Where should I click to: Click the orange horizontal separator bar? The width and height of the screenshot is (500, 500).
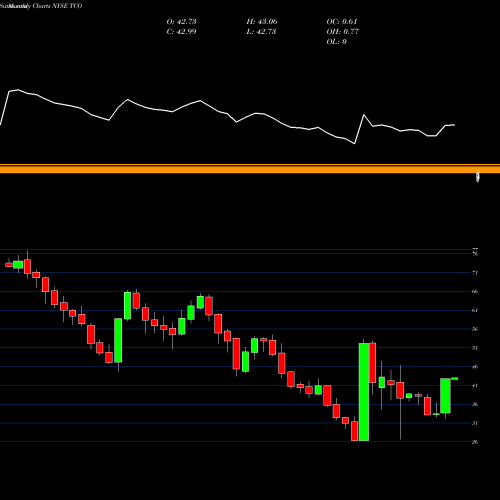pos(250,169)
